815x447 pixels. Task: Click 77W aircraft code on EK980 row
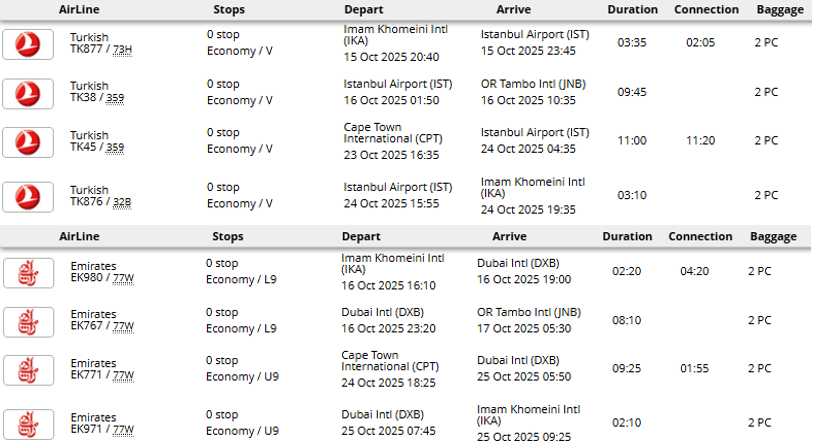[x=123, y=278]
